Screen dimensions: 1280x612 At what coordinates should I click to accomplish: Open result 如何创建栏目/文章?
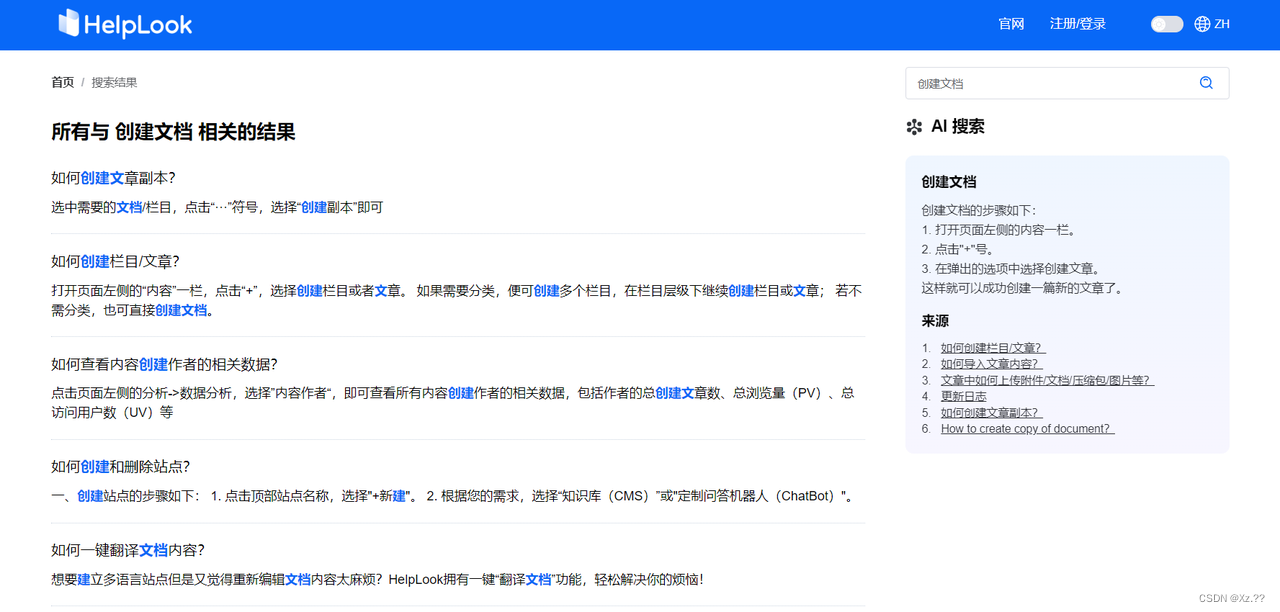[x=115, y=261]
